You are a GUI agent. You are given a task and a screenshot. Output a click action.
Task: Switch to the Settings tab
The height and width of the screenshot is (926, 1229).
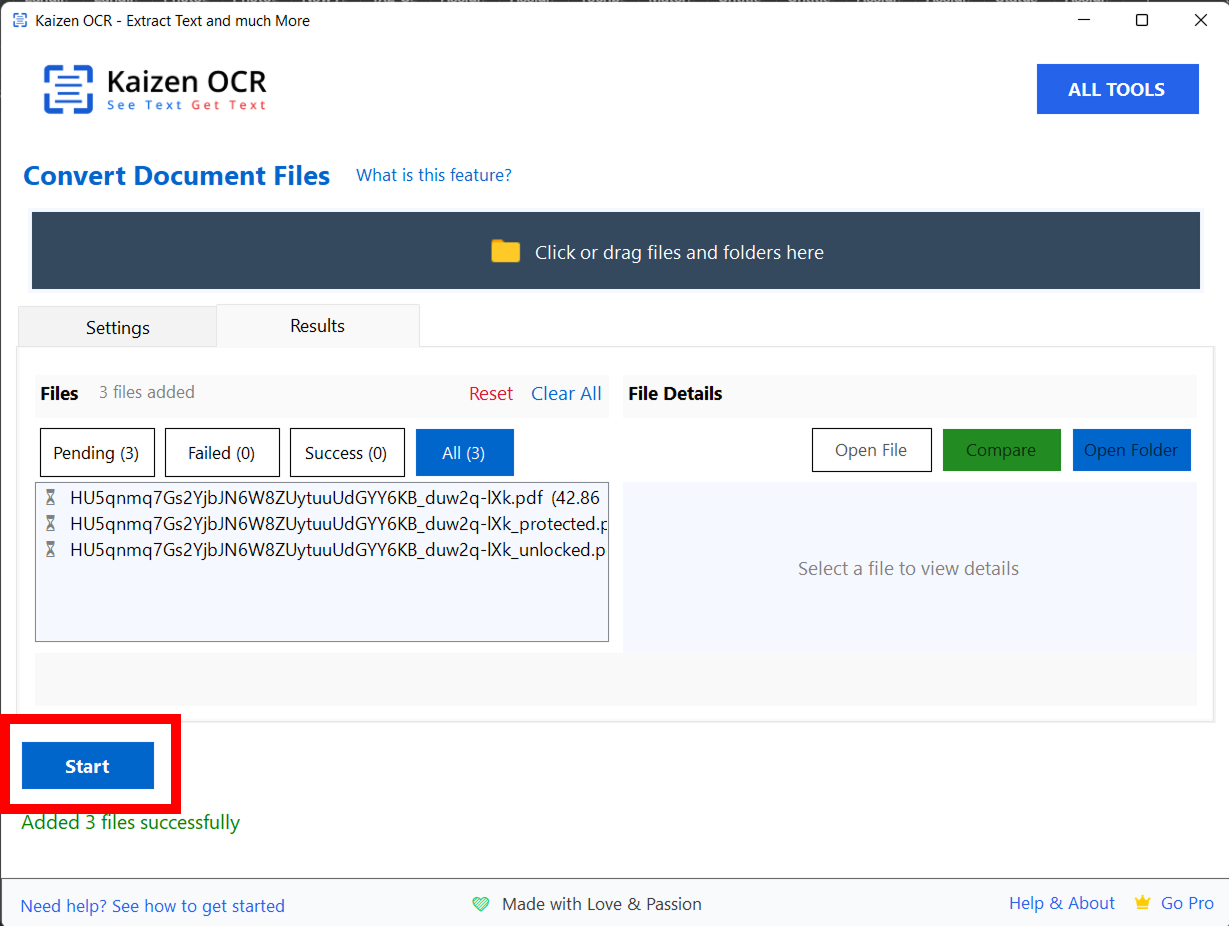click(x=117, y=328)
